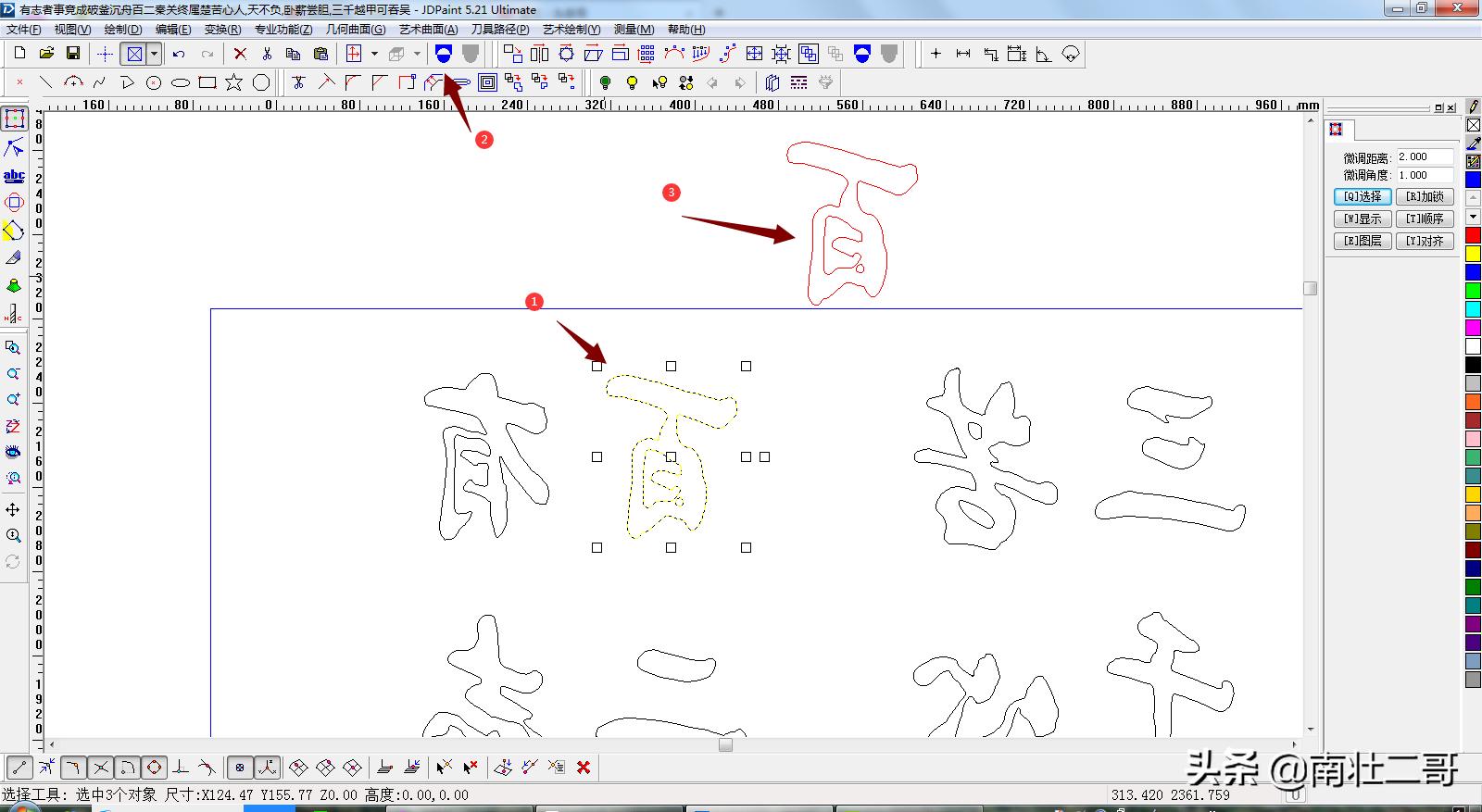Screen dimensions: 1482x812
Task: Copy the selected objects
Action: pyautogui.click(x=294, y=54)
